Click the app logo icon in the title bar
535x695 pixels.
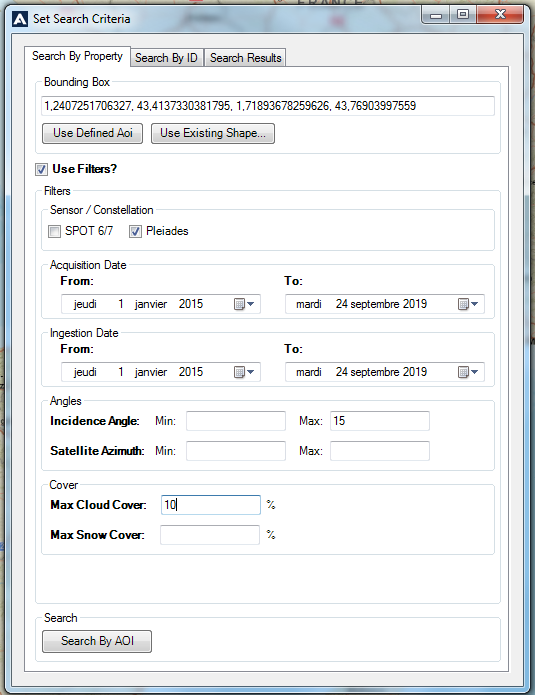click(20, 19)
